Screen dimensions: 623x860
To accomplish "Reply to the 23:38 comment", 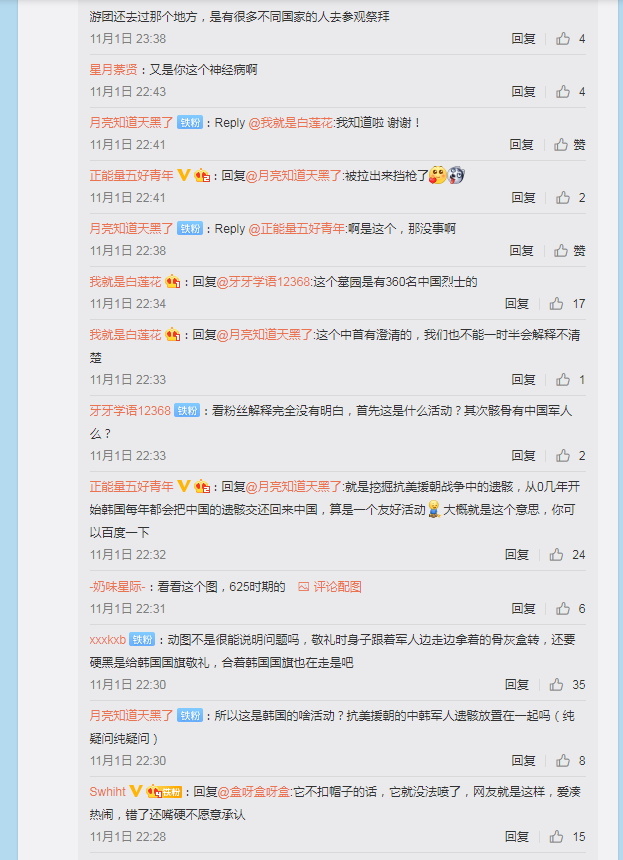I will (x=523, y=38).
